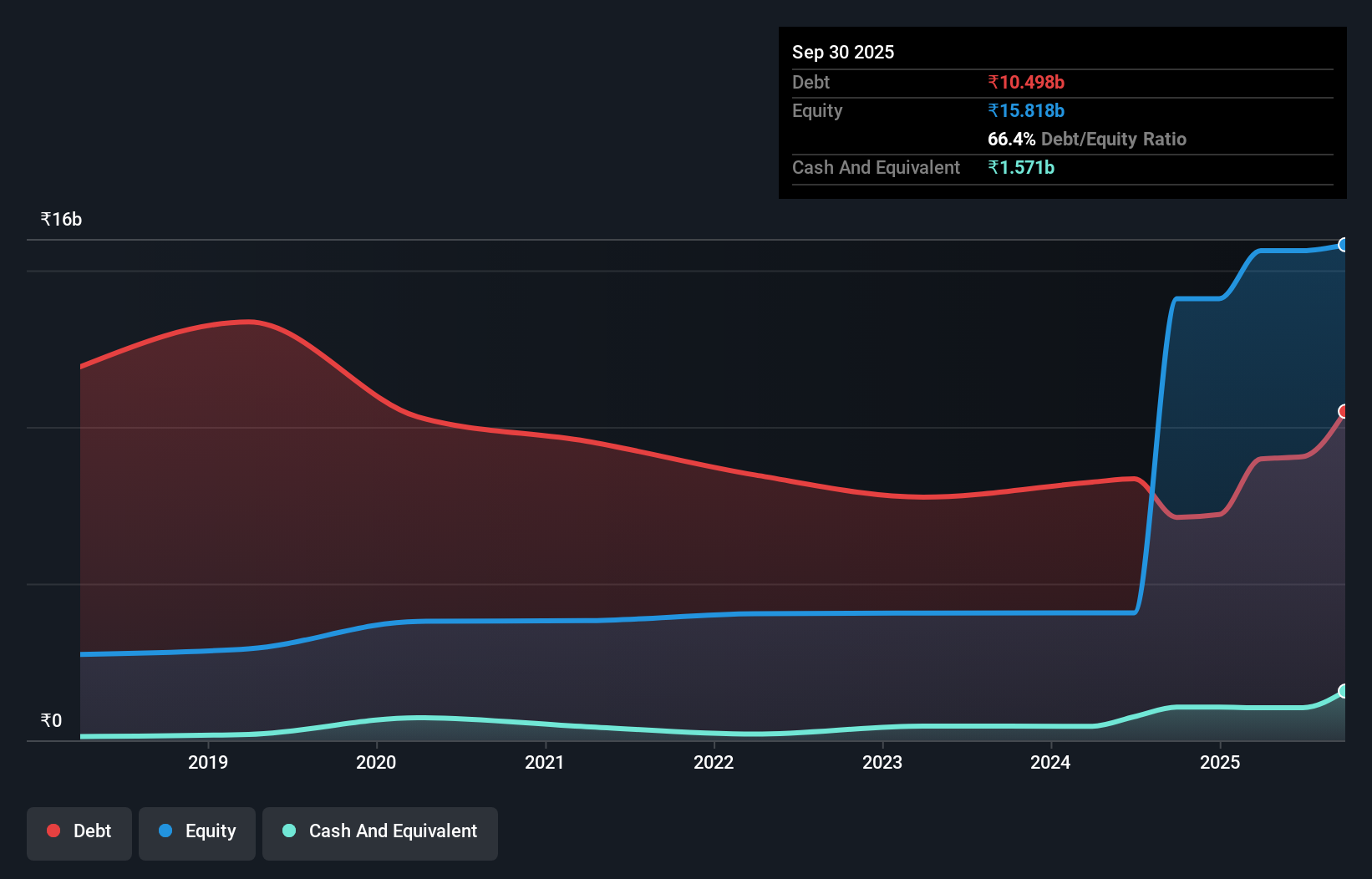Open the Debt/Equity Ratio detail

1087,139
